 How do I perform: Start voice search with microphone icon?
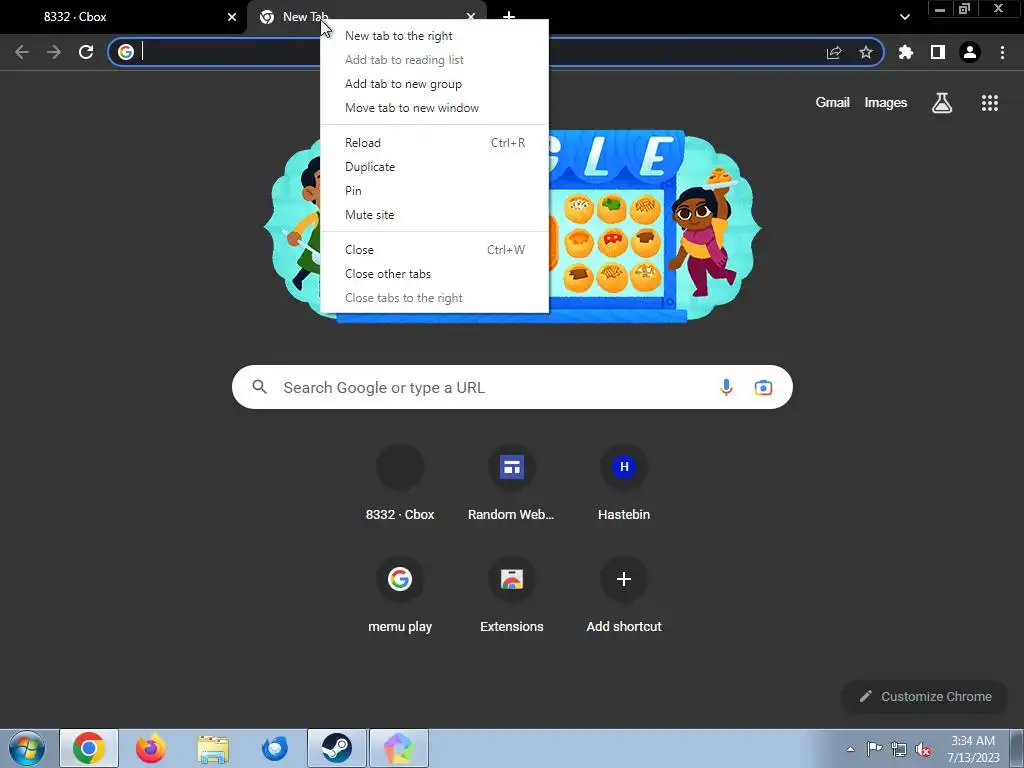[x=726, y=387]
